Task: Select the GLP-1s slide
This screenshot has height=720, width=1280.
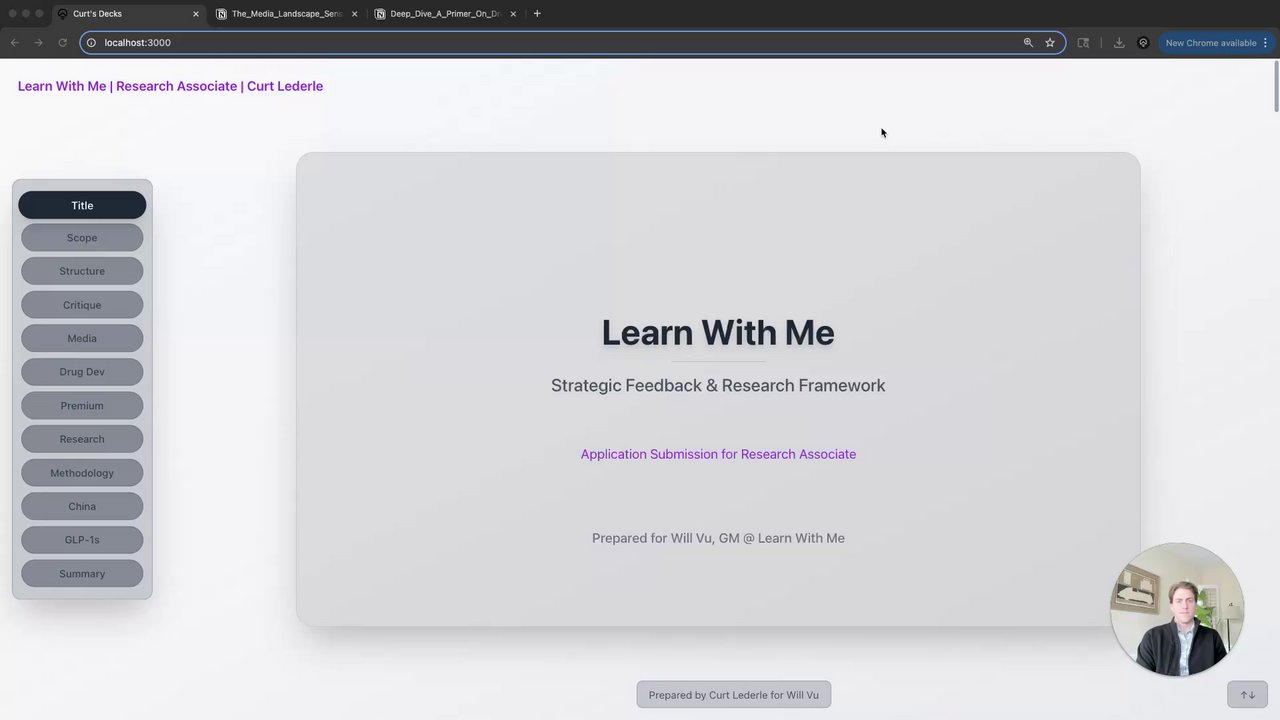Action: pyautogui.click(x=82, y=540)
